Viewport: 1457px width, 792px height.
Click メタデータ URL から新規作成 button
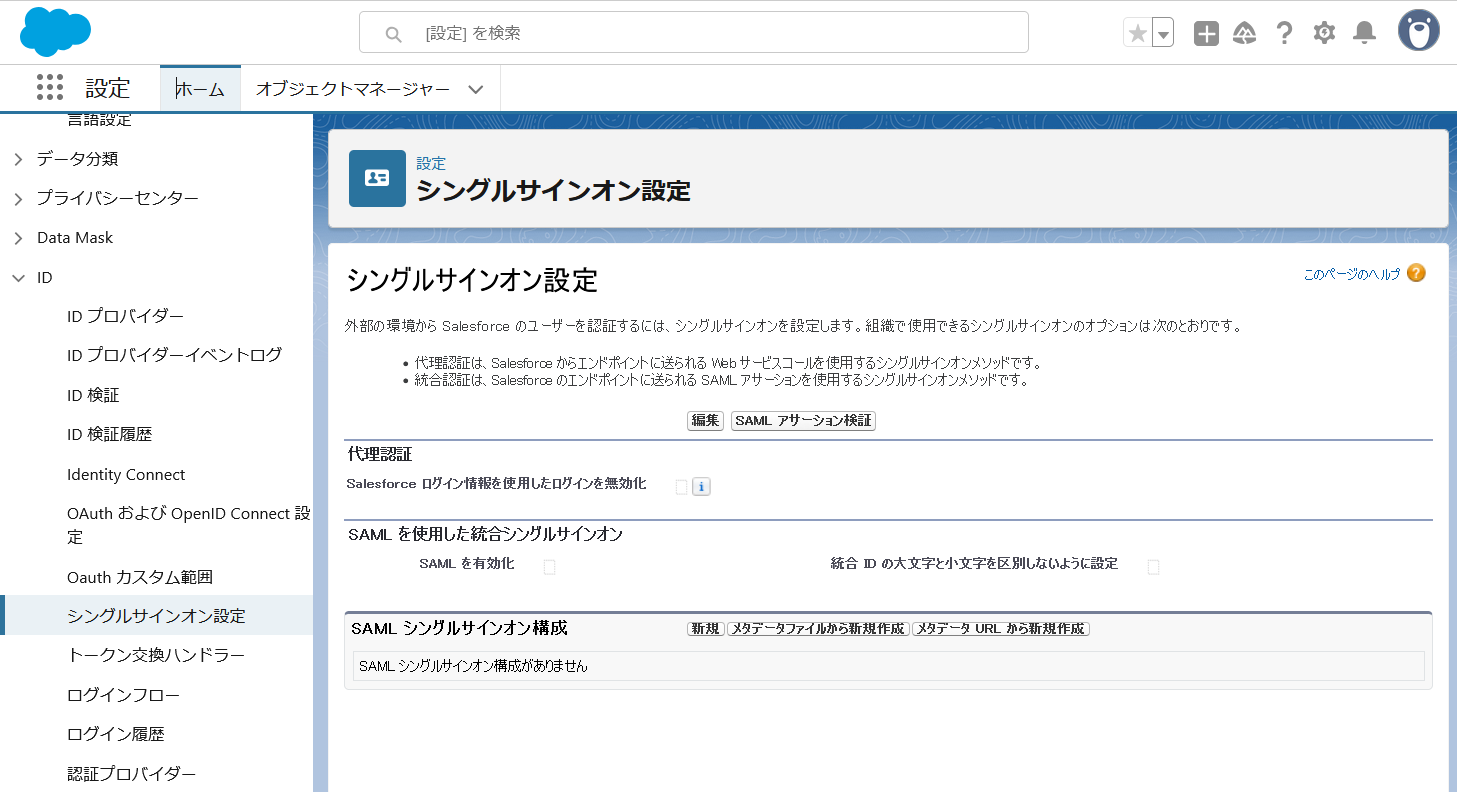[1001, 629]
